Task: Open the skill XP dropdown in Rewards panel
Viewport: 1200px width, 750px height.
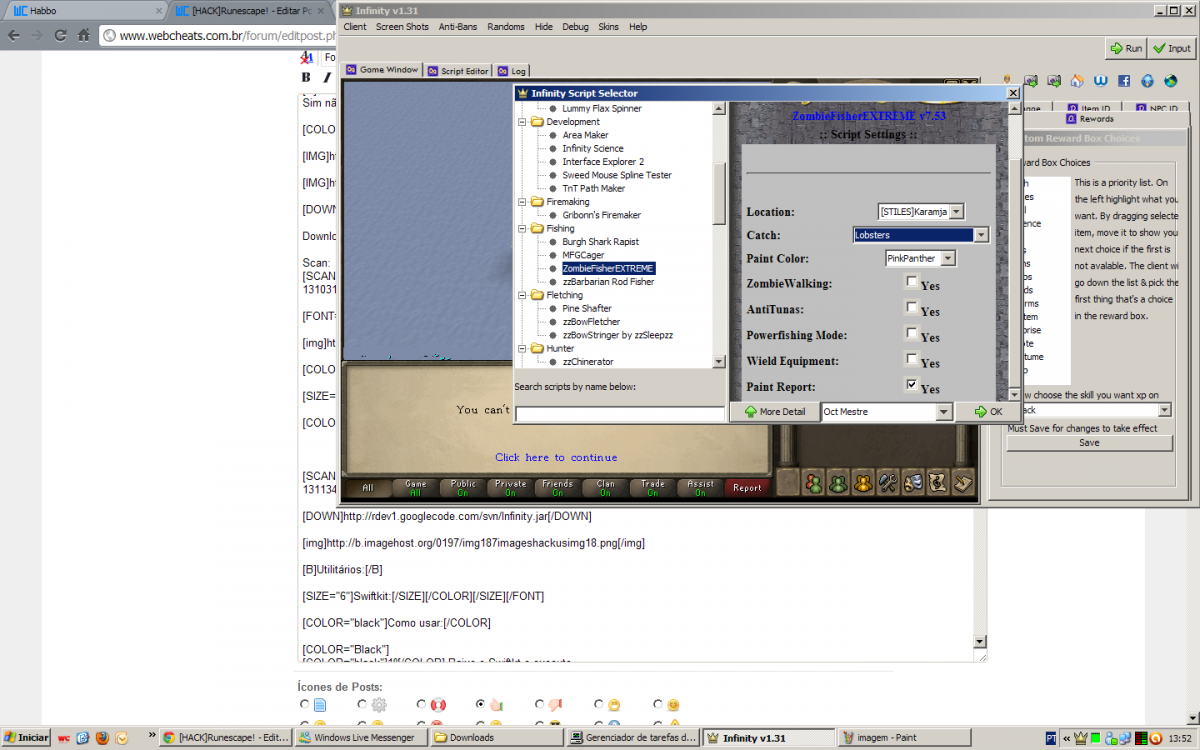Action: click(x=1090, y=410)
